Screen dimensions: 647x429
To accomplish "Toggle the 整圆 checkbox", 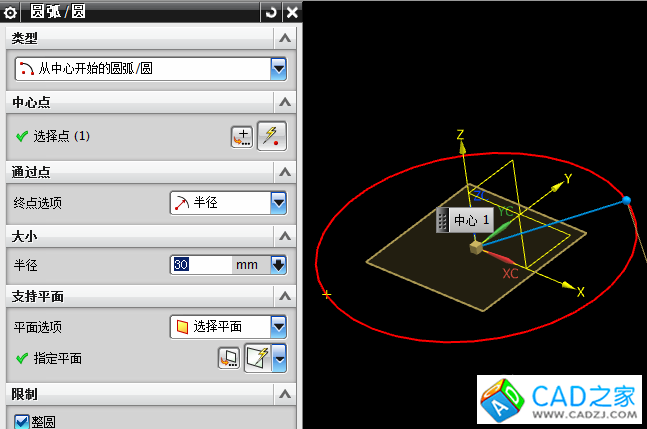I will coord(22,421).
